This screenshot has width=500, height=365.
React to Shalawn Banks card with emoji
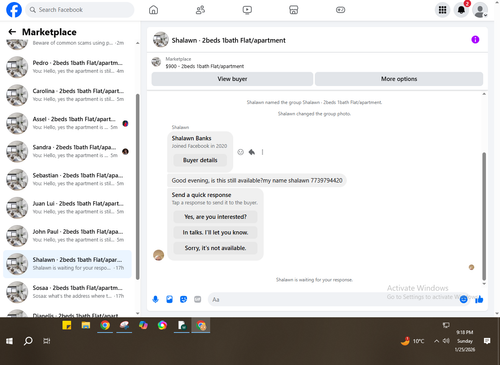pos(240,152)
